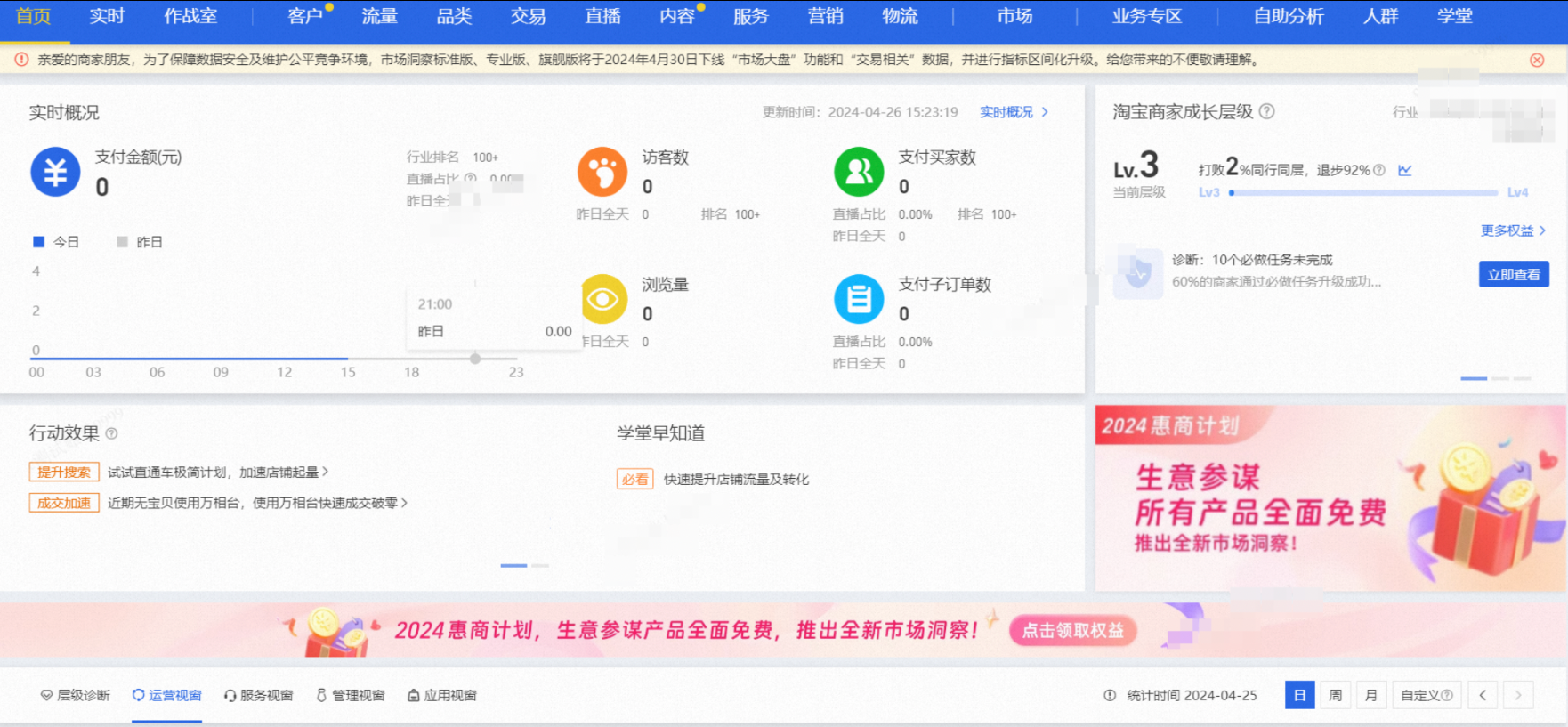Open 直播 in top navigation
This screenshot has height=727, width=1568.
coord(602,16)
